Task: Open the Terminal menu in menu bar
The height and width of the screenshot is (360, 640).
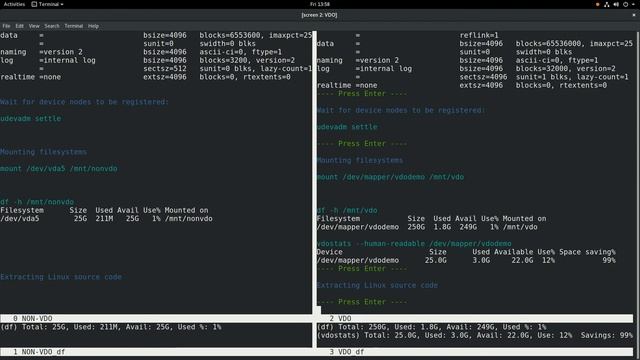Action: pos(73,26)
